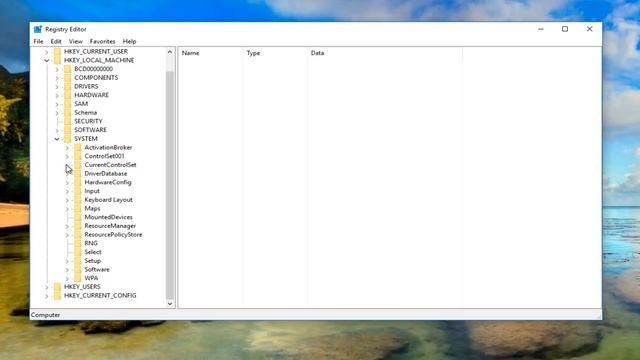Screen dimensions: 640x360
Task: Click the HKEY_LOCAL_MACHINE folder icon
Action: (57, 60)
